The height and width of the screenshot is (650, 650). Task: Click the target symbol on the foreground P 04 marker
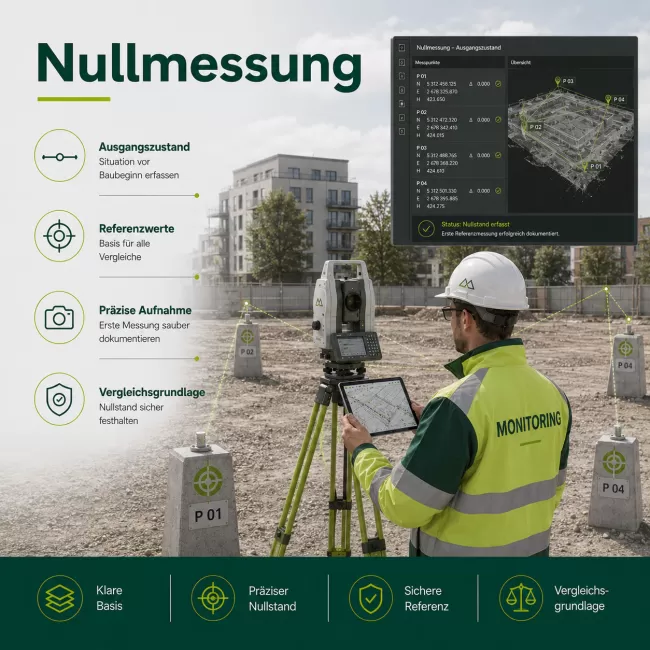(614, 463)
